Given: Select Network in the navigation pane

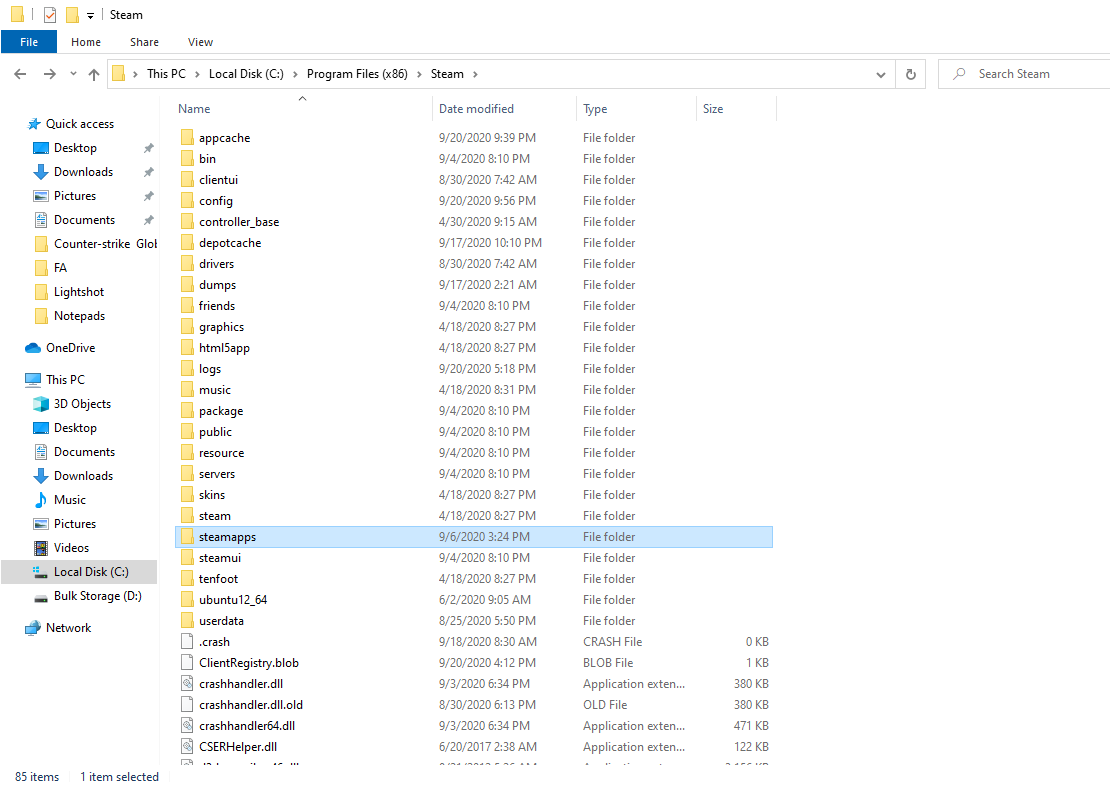Looking at the screenshot, I should click(x=68, y=628).
